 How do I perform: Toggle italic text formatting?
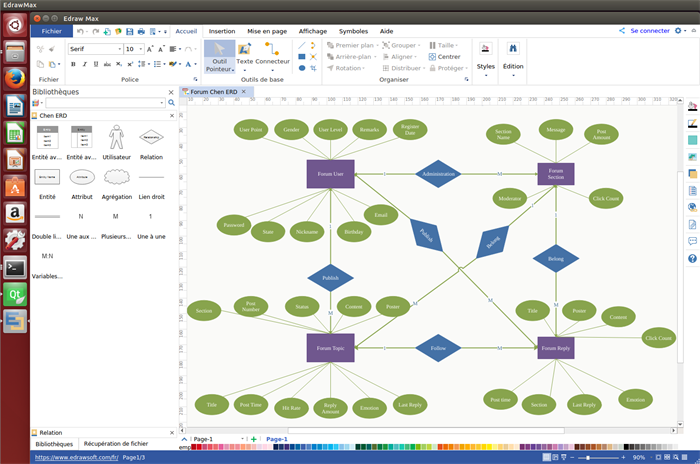(x=86, y=64)
